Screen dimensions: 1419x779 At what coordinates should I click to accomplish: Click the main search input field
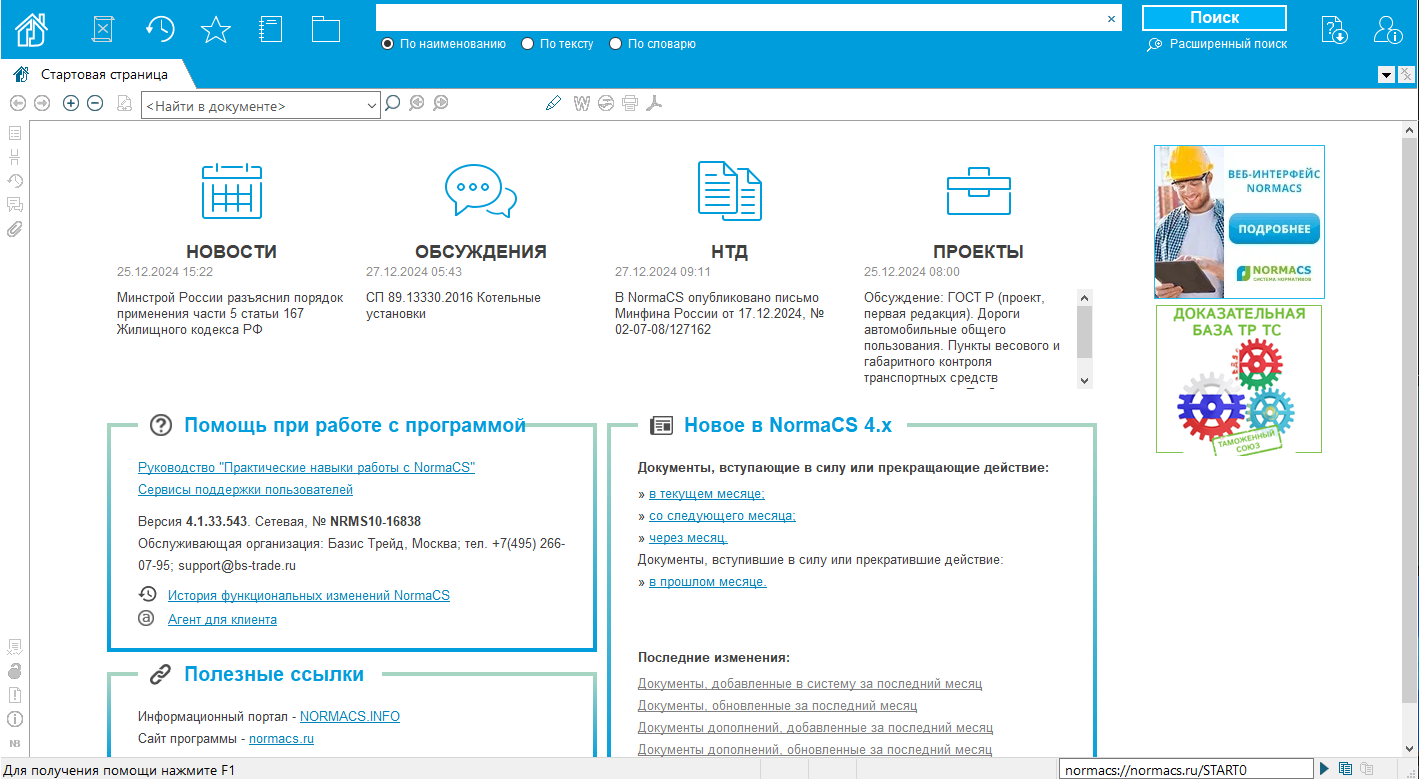(x=740, y=18)
